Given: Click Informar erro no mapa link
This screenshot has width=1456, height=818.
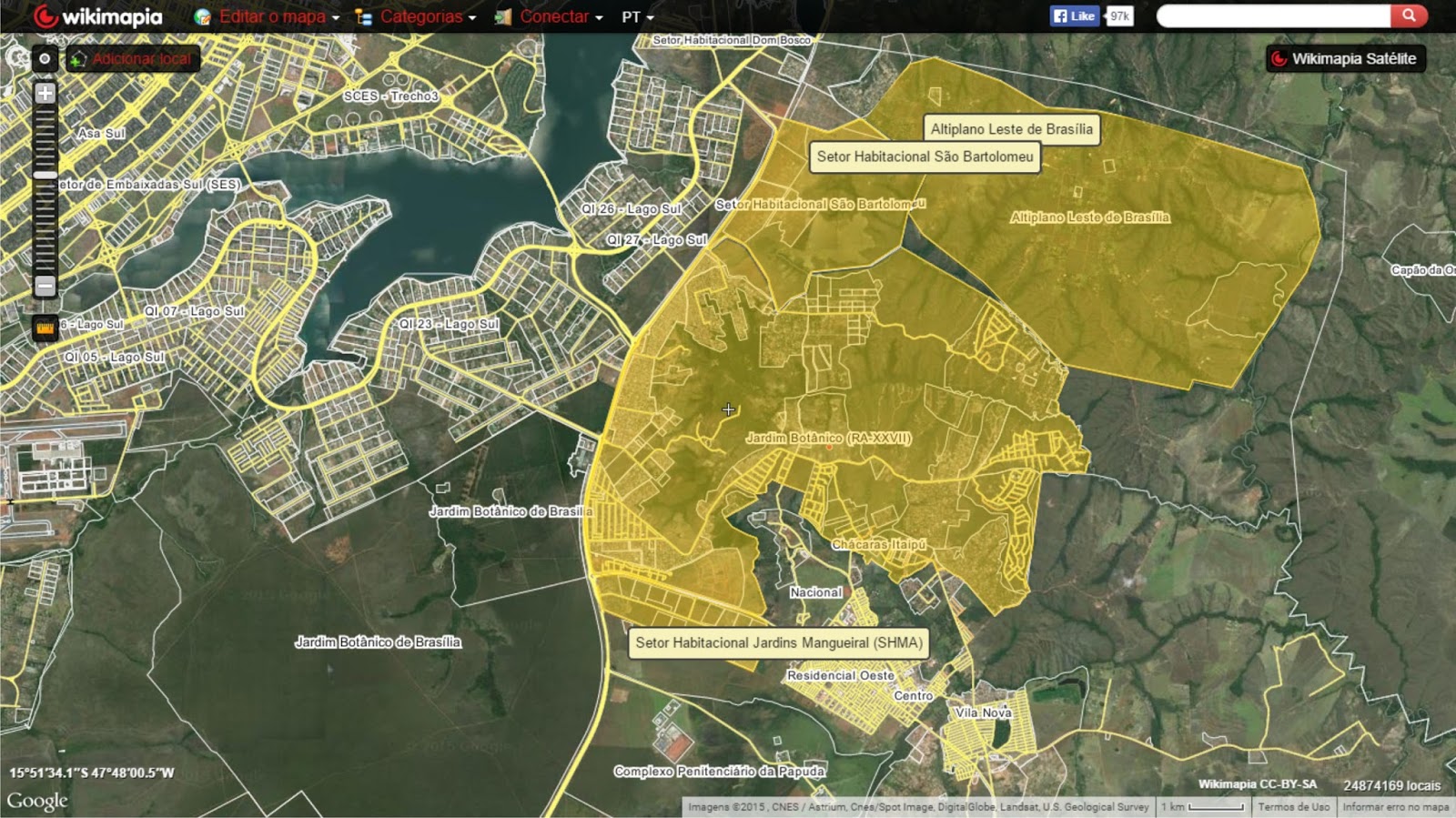Looking at the screenshot, I should [1395, 807].
